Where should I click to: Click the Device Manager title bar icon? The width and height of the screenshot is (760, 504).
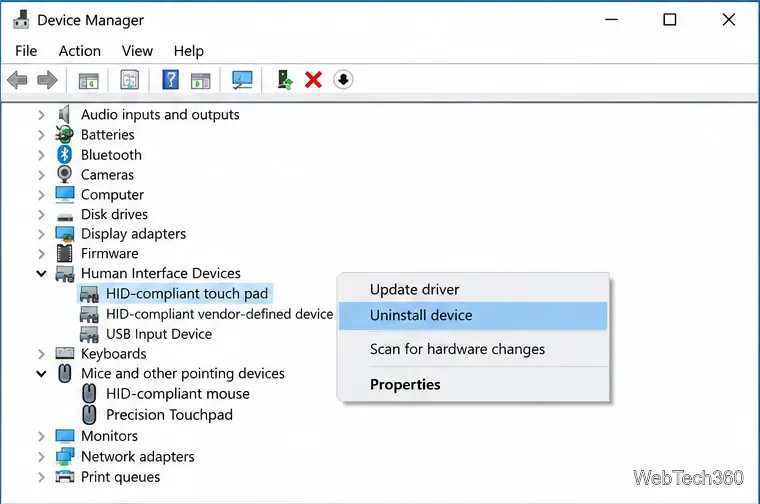pyautogui.click(x=21, y=20)
